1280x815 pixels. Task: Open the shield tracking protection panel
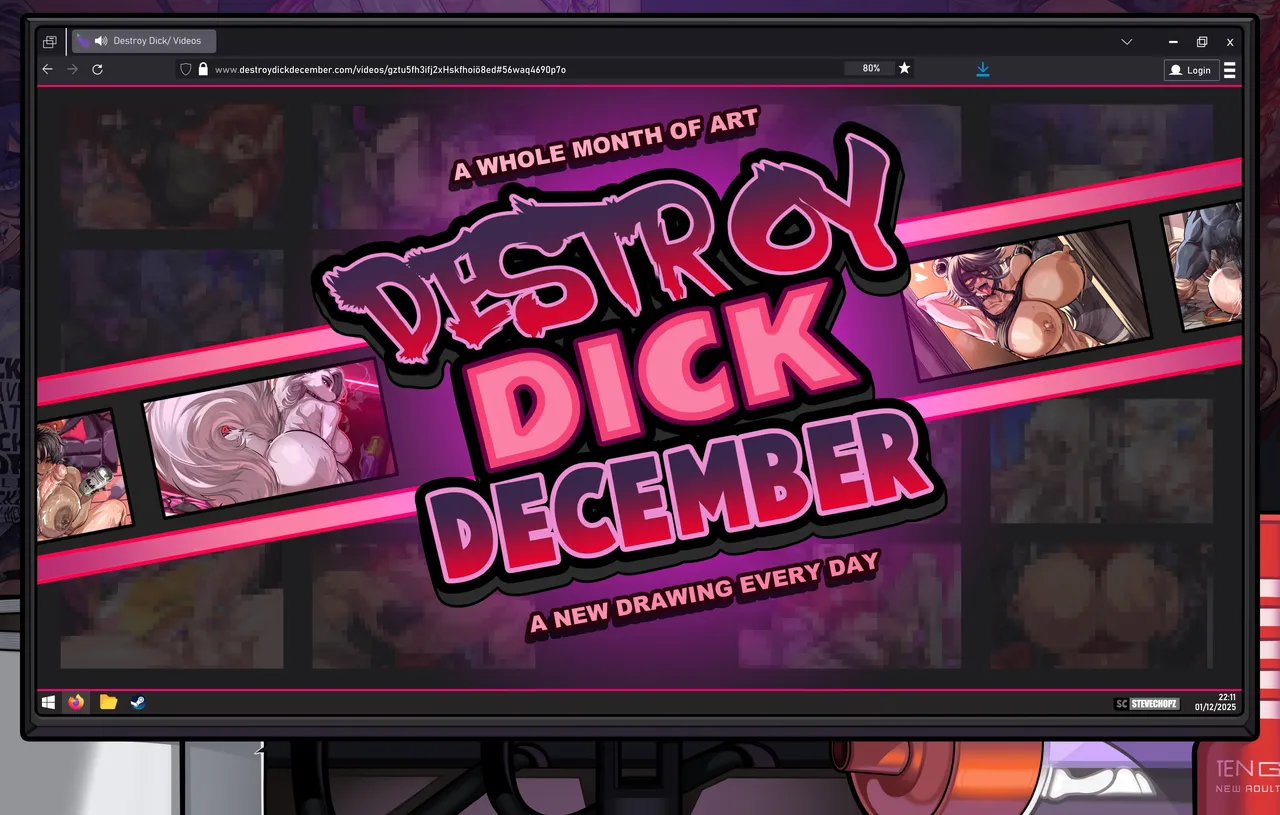click(x=184, y=69)
